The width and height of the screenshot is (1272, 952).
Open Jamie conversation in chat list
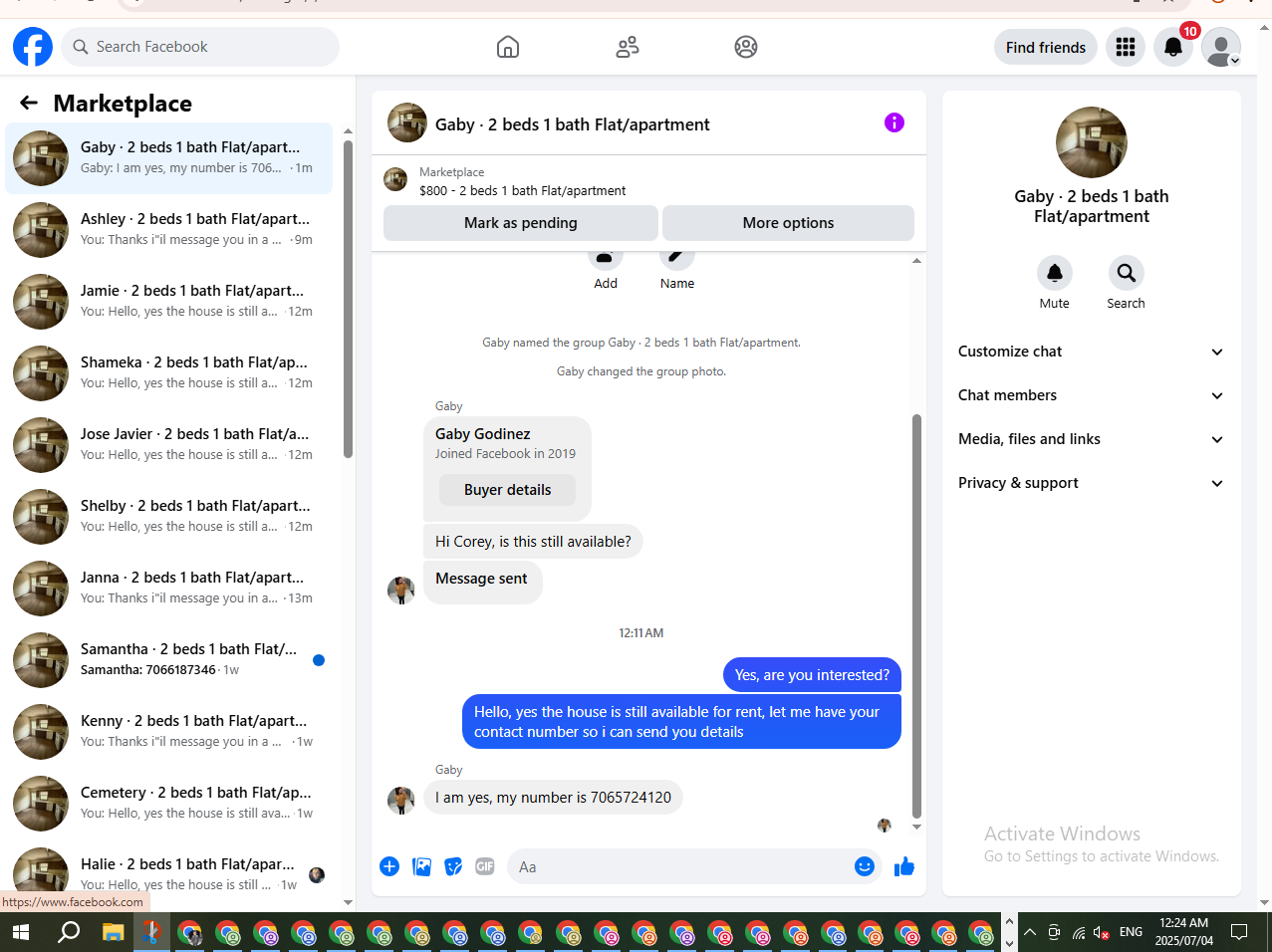(x=169, y=301)
